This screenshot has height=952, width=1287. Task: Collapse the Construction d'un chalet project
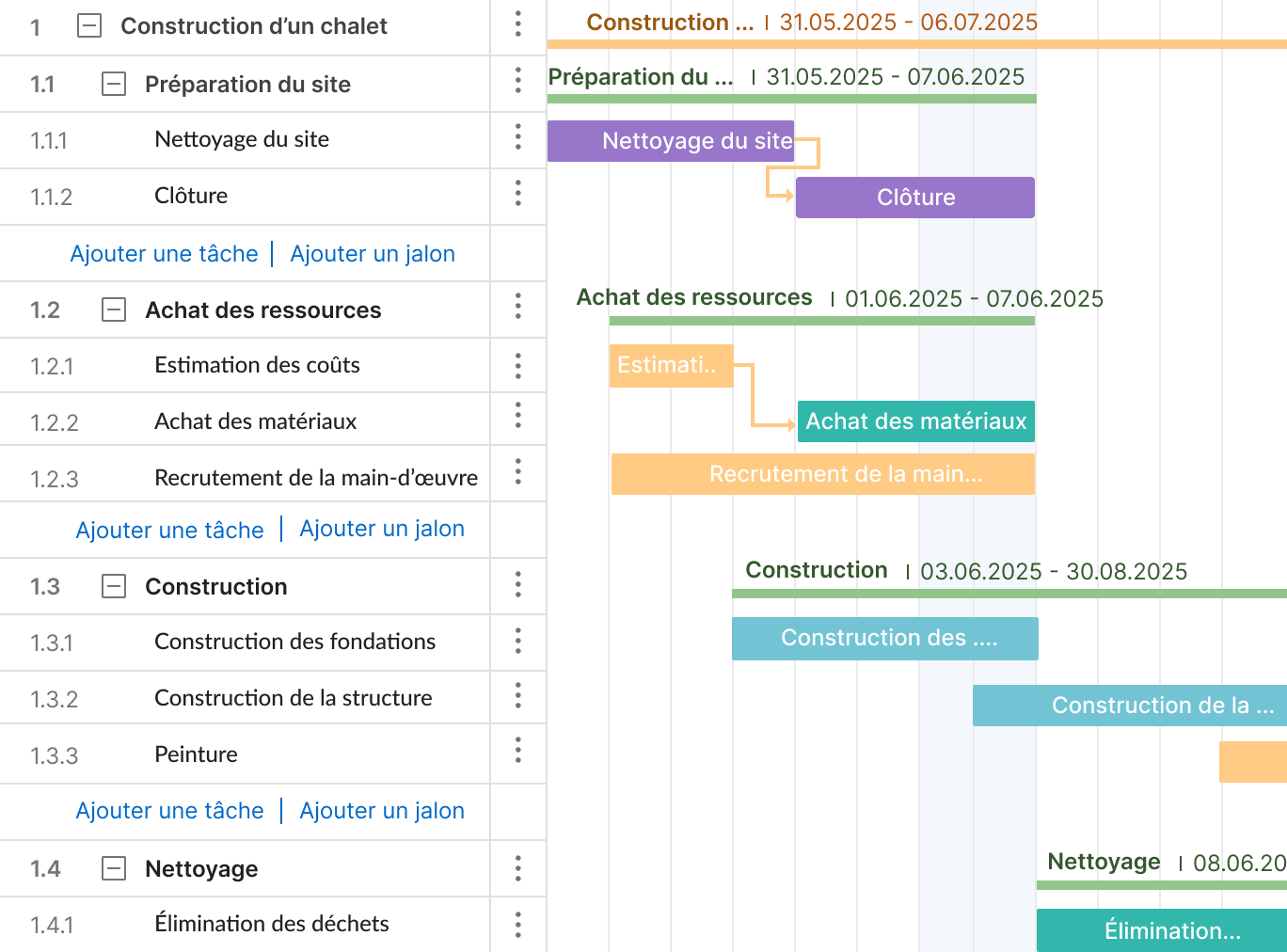89,26
